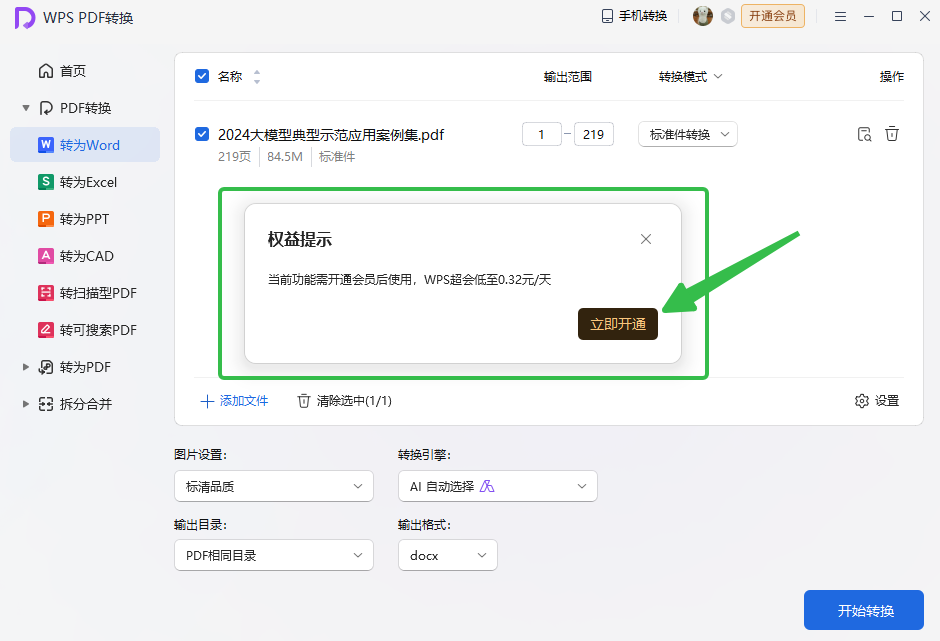Open the phone conversion option

point(634,16)
